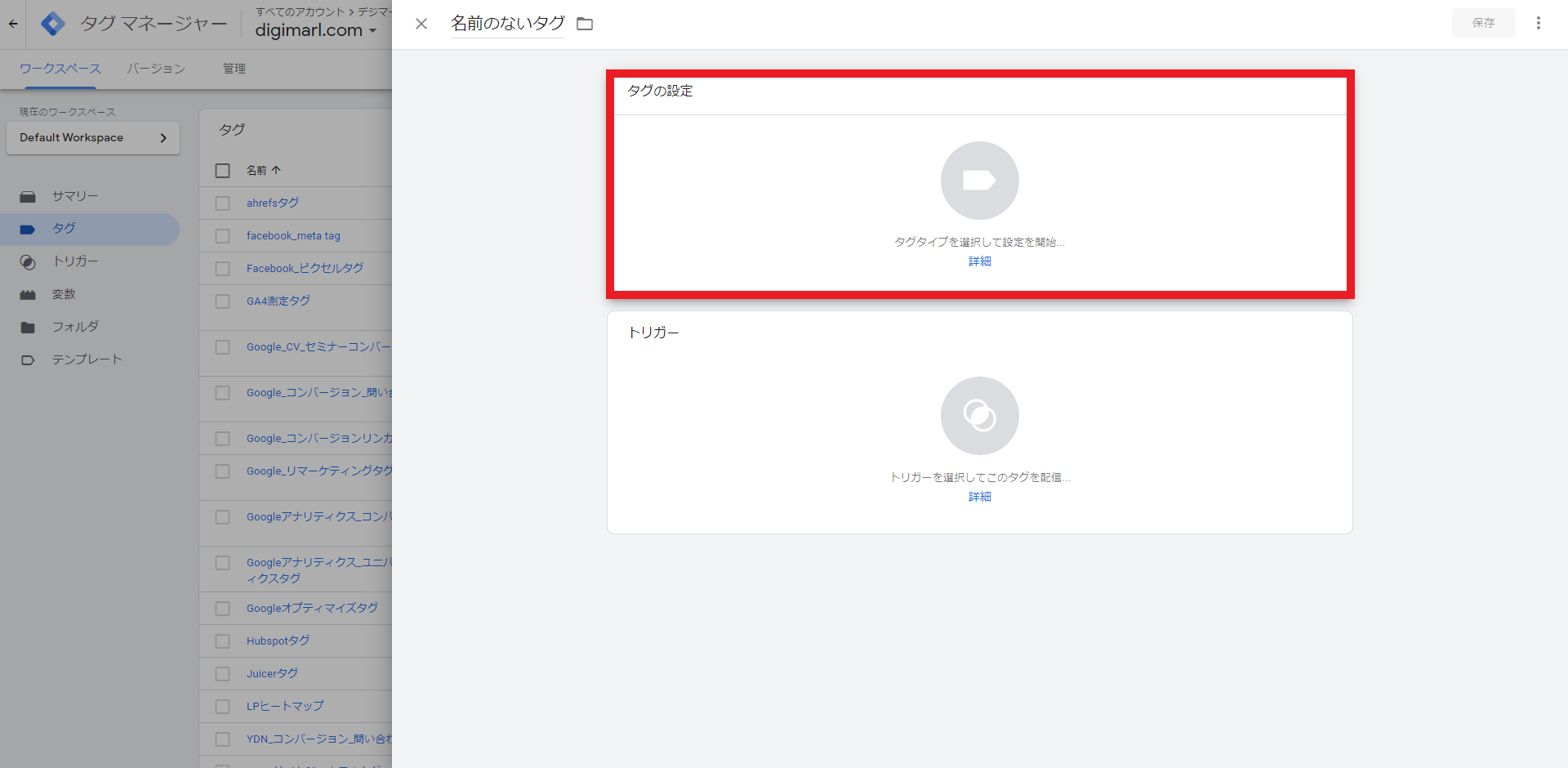Image resolution: width=1568 pixels, height=768 pixels.
Task: Open 詳細 link under trigger section
Action: pyautogui.click(x=980, y=497)
